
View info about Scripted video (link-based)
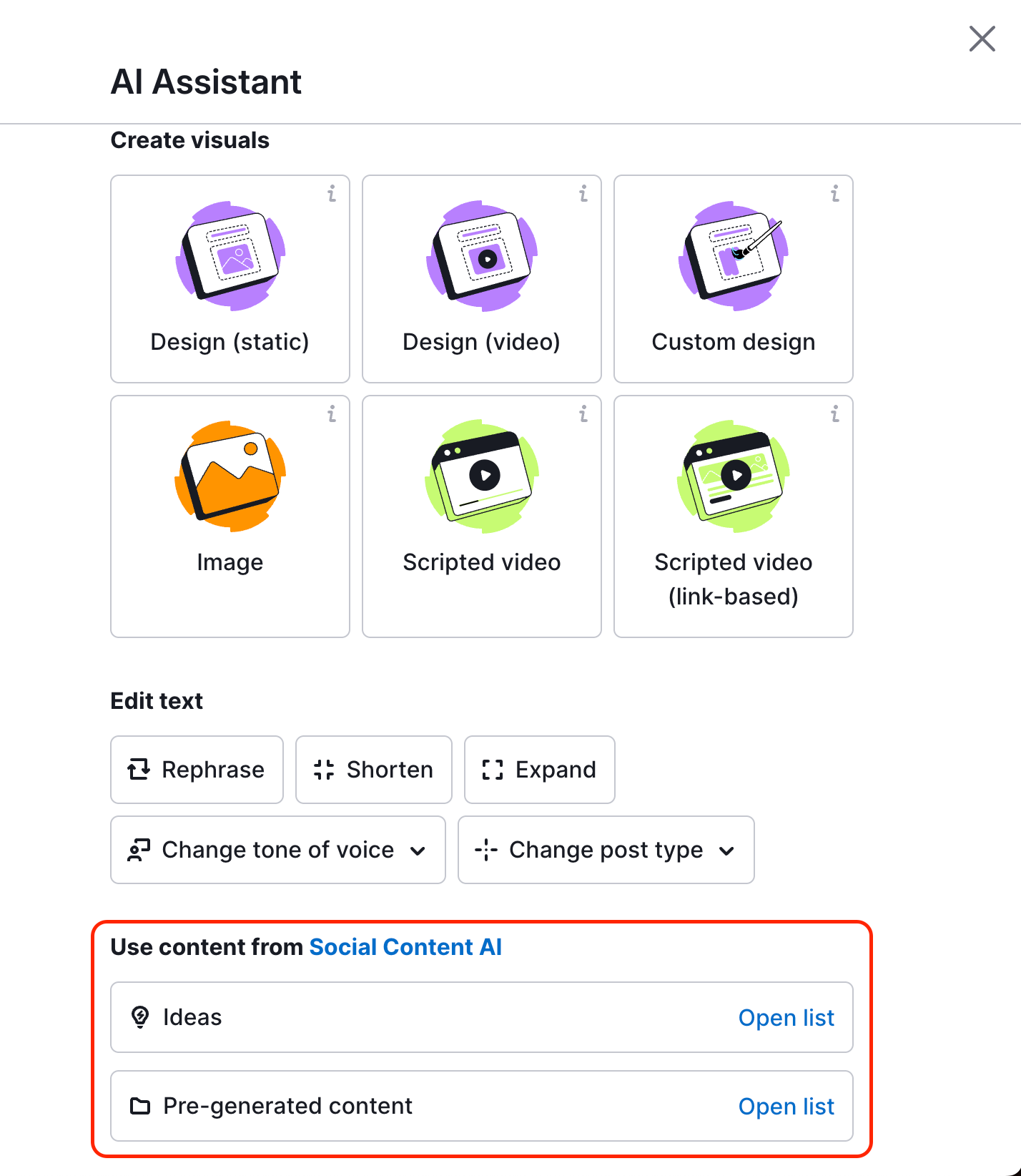(834, 414)
